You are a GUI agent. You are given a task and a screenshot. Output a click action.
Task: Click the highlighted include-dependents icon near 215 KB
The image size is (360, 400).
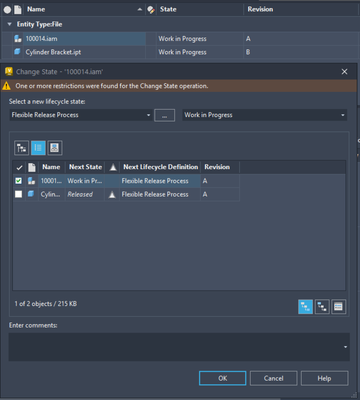point(305,307)
